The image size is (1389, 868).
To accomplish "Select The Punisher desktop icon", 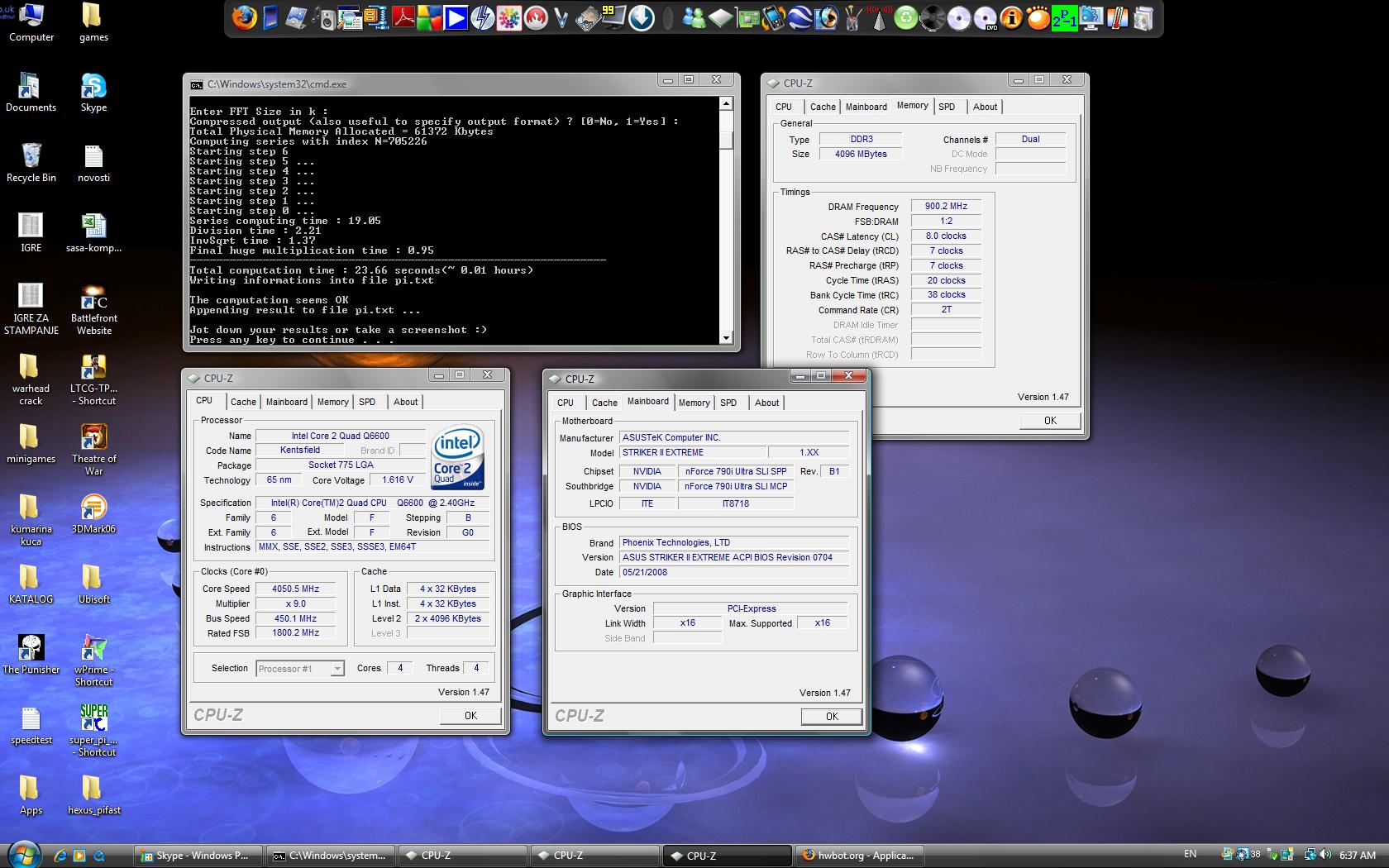I will [31, 655].
